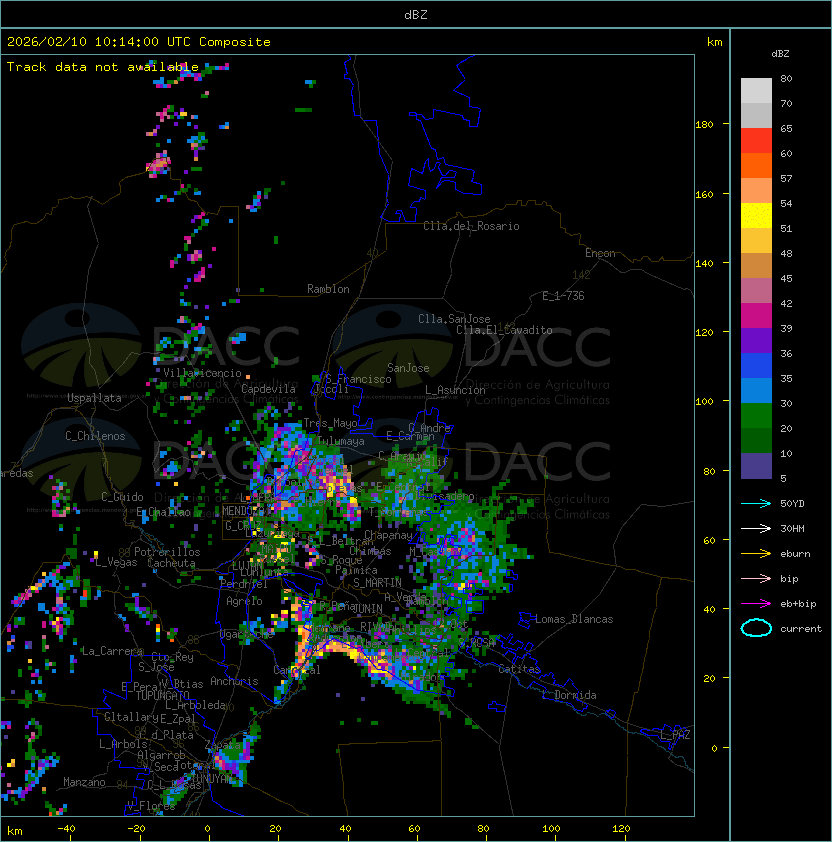832x842 pixels.
Task: Click the 'Catitas' map label
Action: click(x=519, y=670)
